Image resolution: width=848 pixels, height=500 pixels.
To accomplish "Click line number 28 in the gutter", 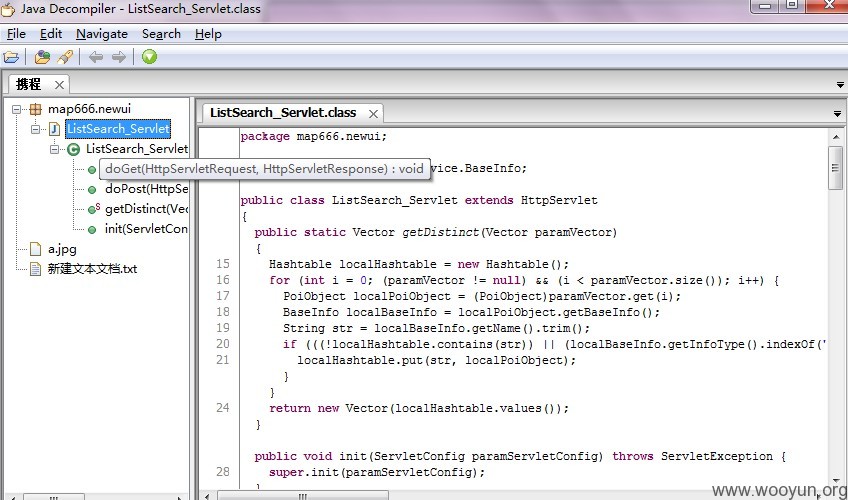I will pos(223,471).
